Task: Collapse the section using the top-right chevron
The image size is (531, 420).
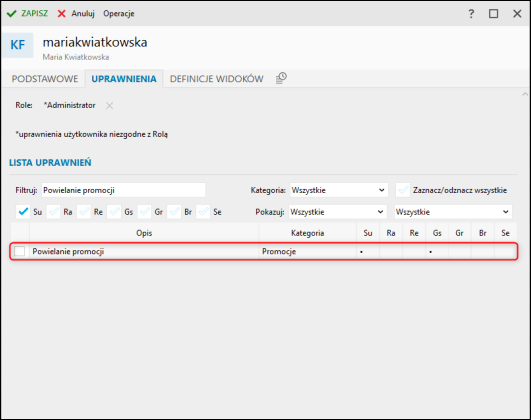Action: tap(525, 94)
